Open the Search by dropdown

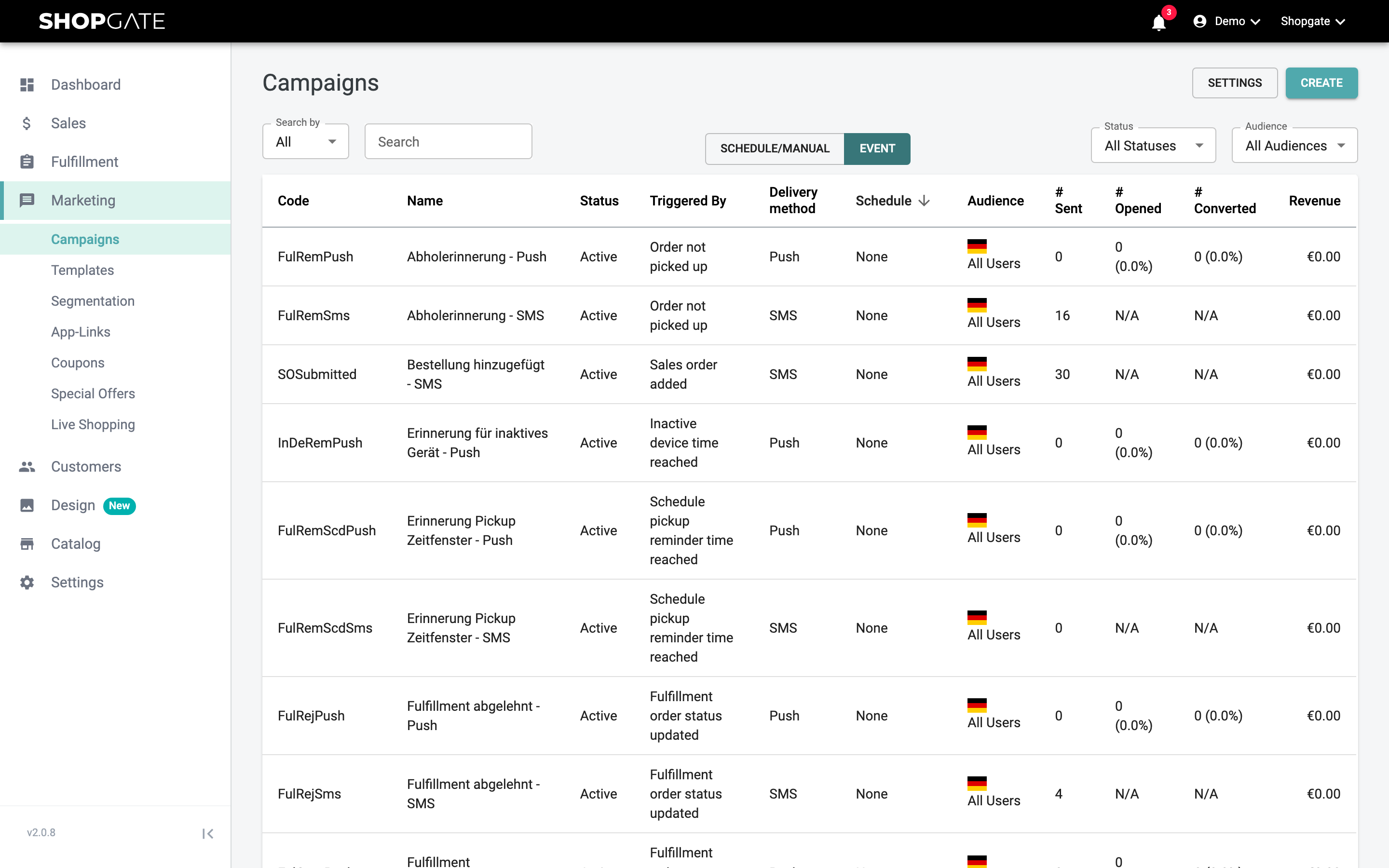[x=305, y=142]
